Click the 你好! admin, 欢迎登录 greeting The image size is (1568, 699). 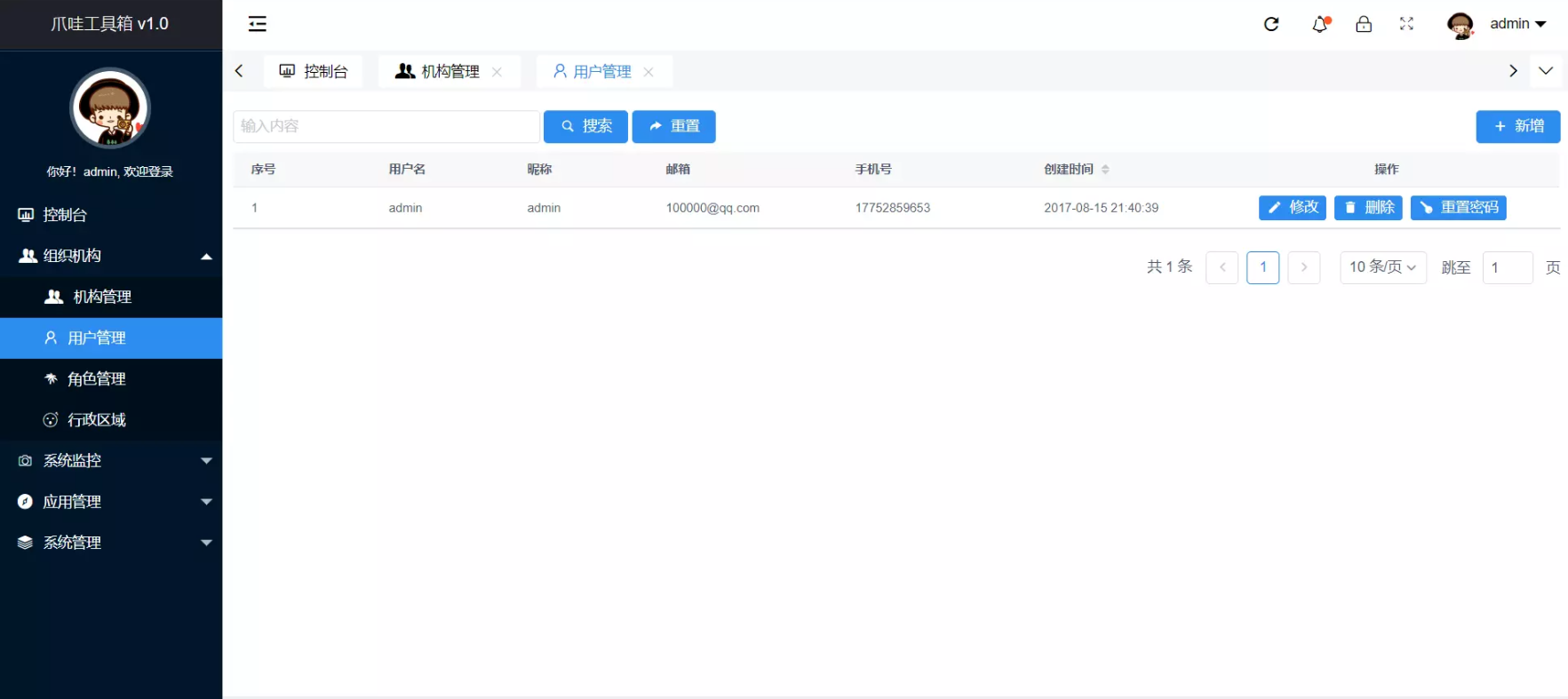(x=110, y=171)
